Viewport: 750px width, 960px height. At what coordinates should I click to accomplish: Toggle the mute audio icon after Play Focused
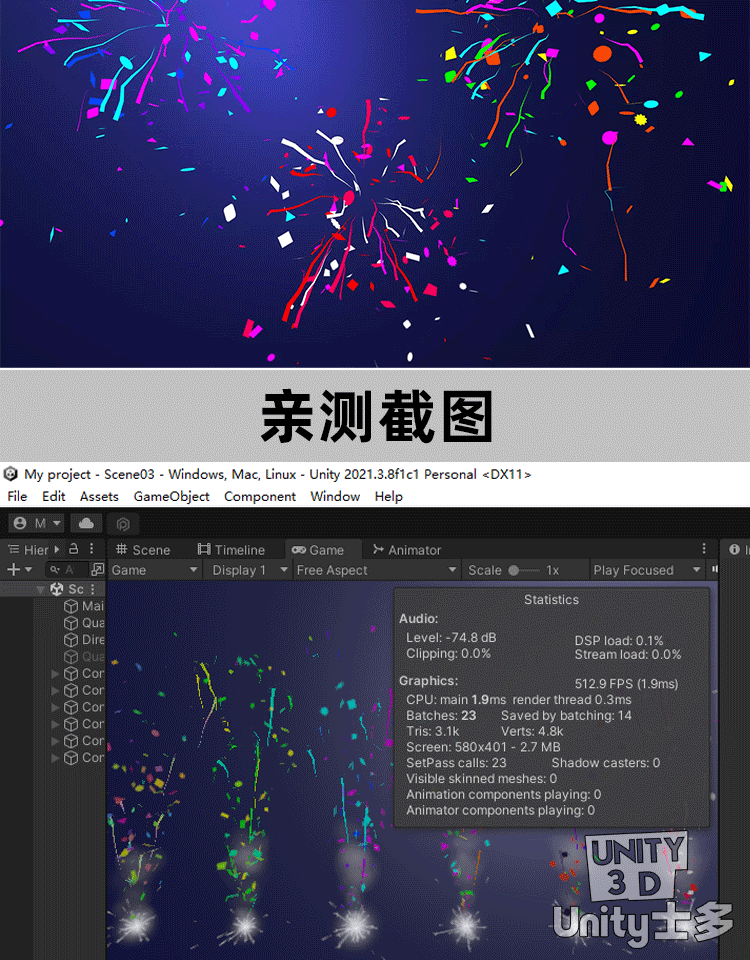click(x=714, y=569)
